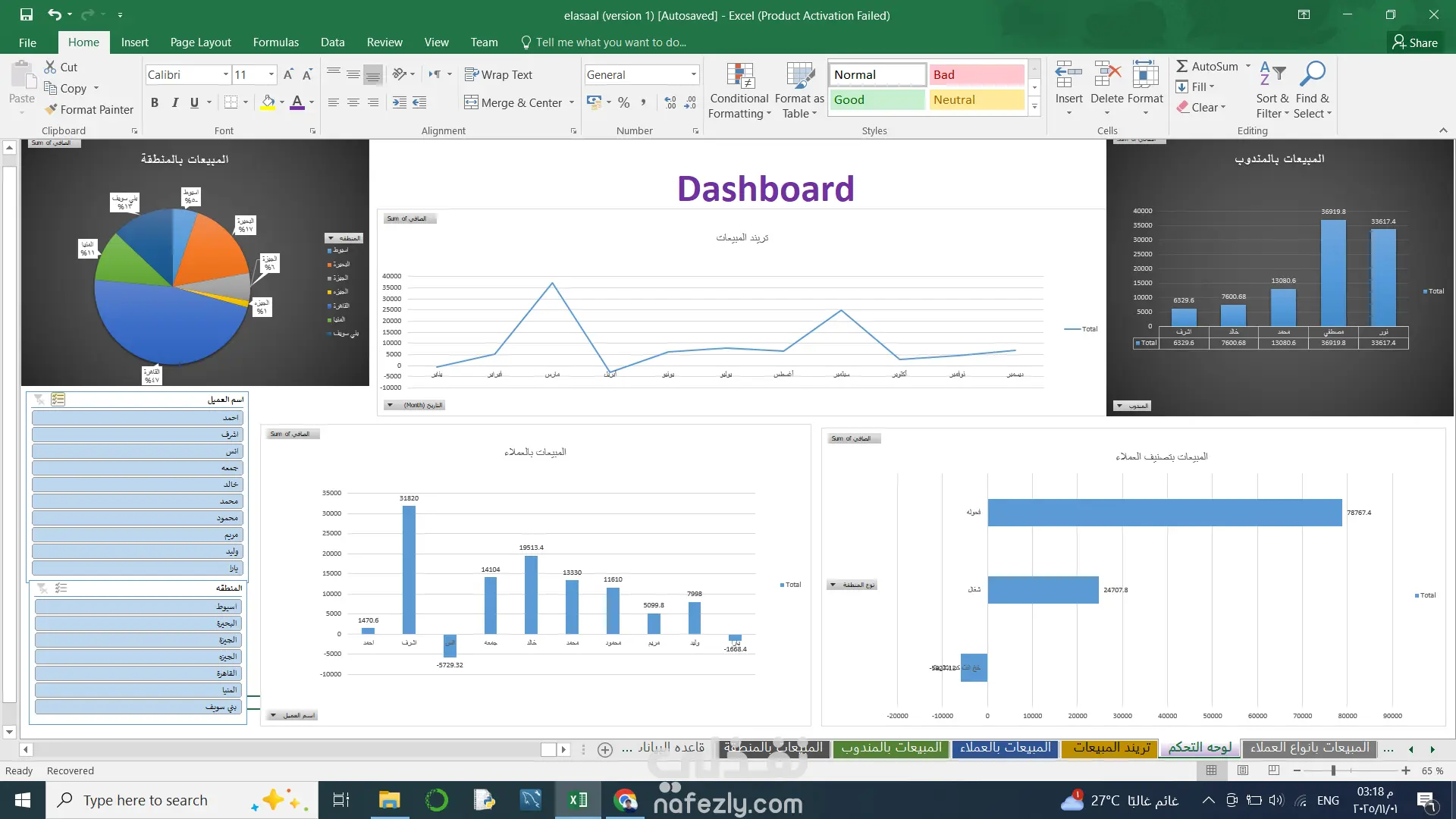
Task: Open the Page Layout ribbon tab
Action: (200, 42)
